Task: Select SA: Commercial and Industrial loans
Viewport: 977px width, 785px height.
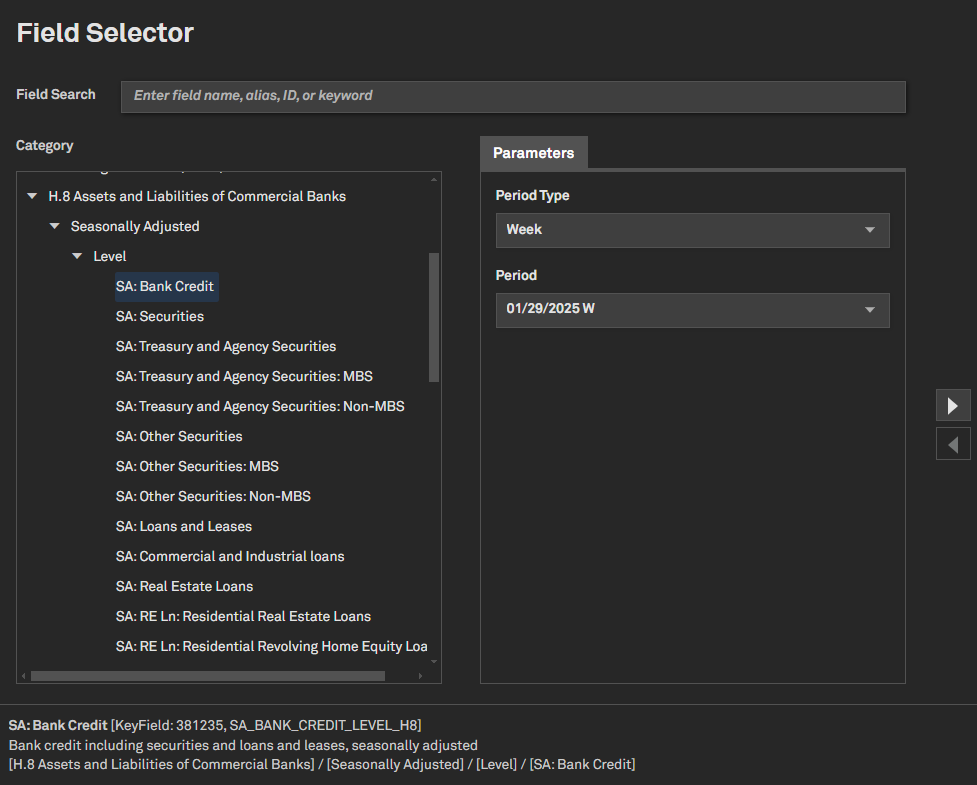Action: click(x=230, y=557)
